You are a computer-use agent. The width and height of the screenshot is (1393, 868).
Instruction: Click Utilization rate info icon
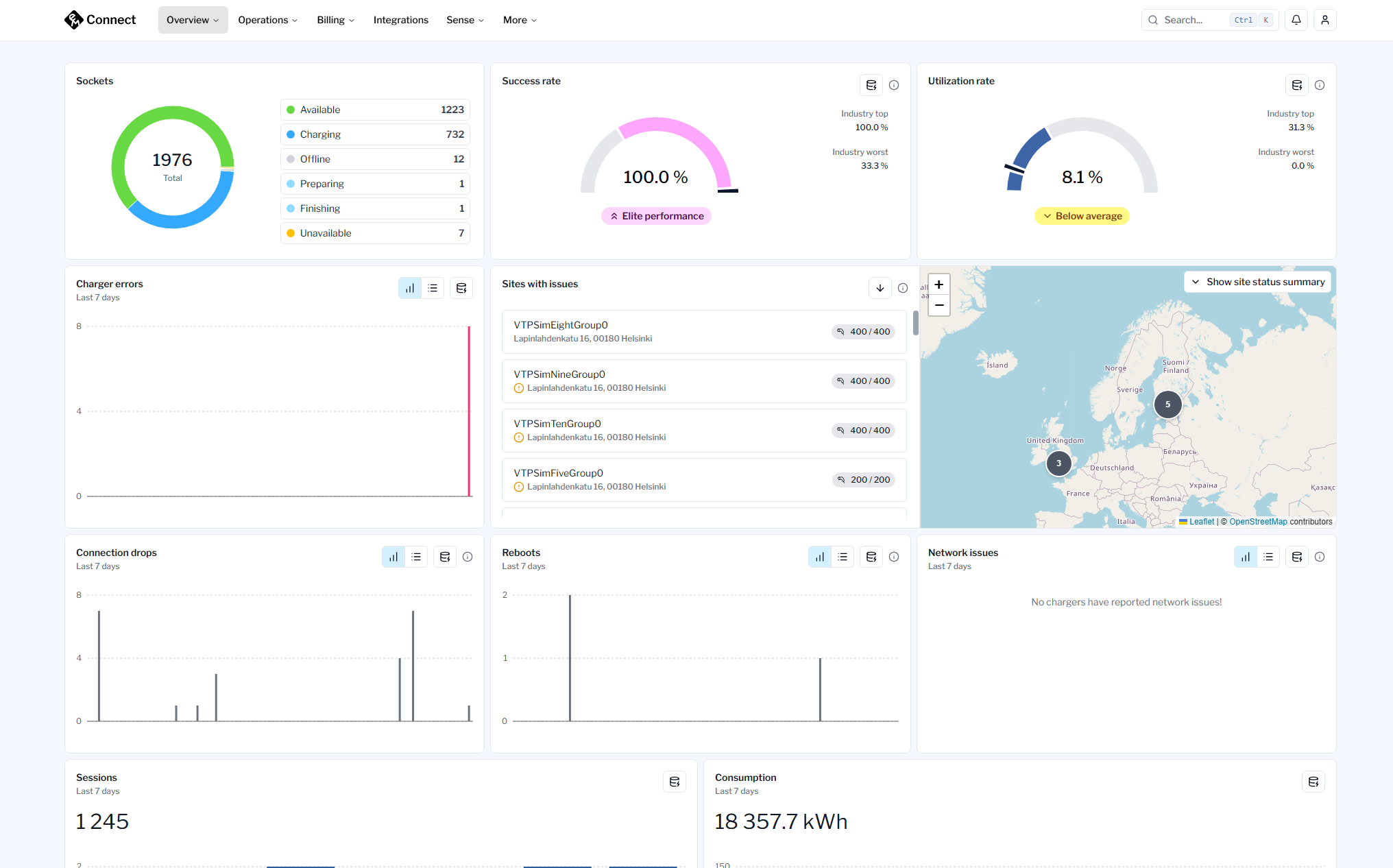[x=1320, y=85]
